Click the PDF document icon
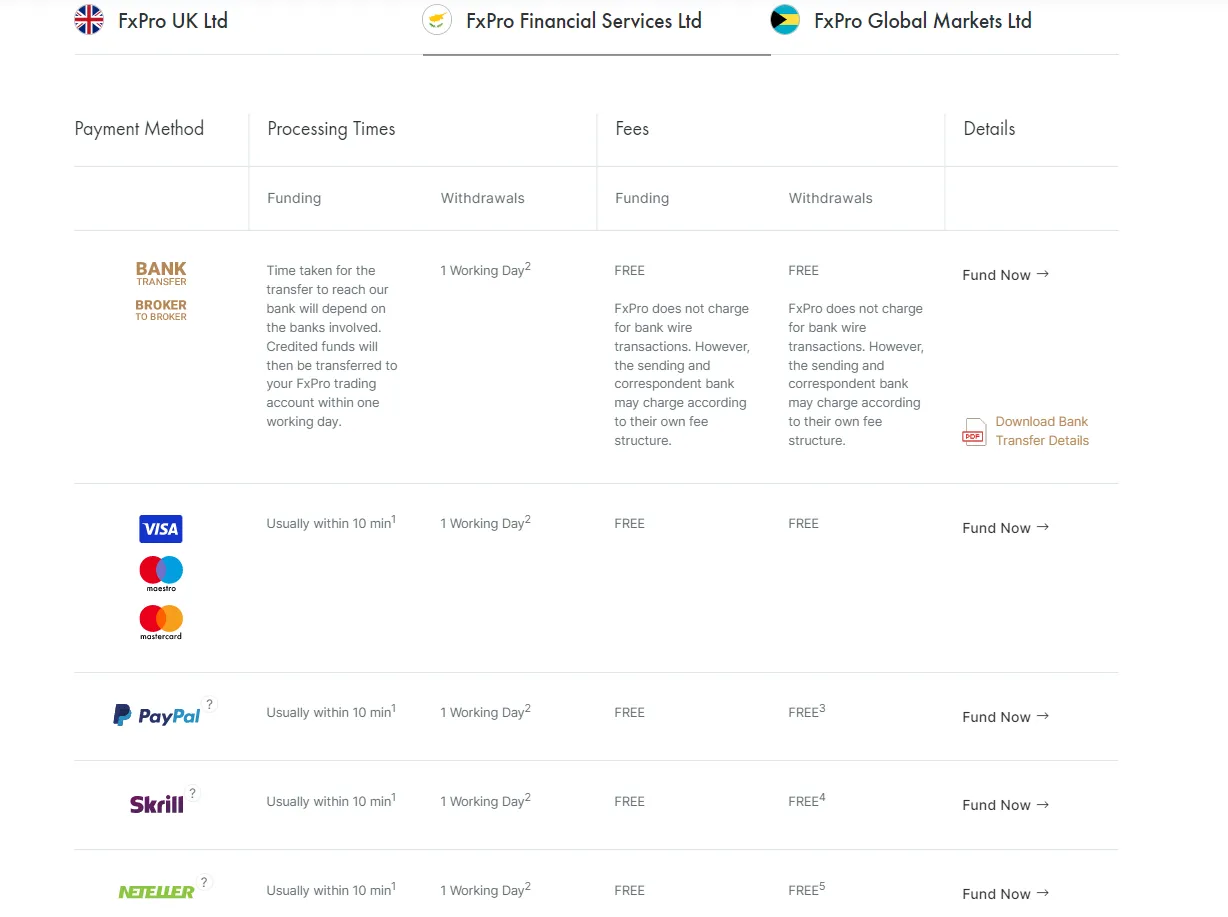 click(x=974, y=431)
